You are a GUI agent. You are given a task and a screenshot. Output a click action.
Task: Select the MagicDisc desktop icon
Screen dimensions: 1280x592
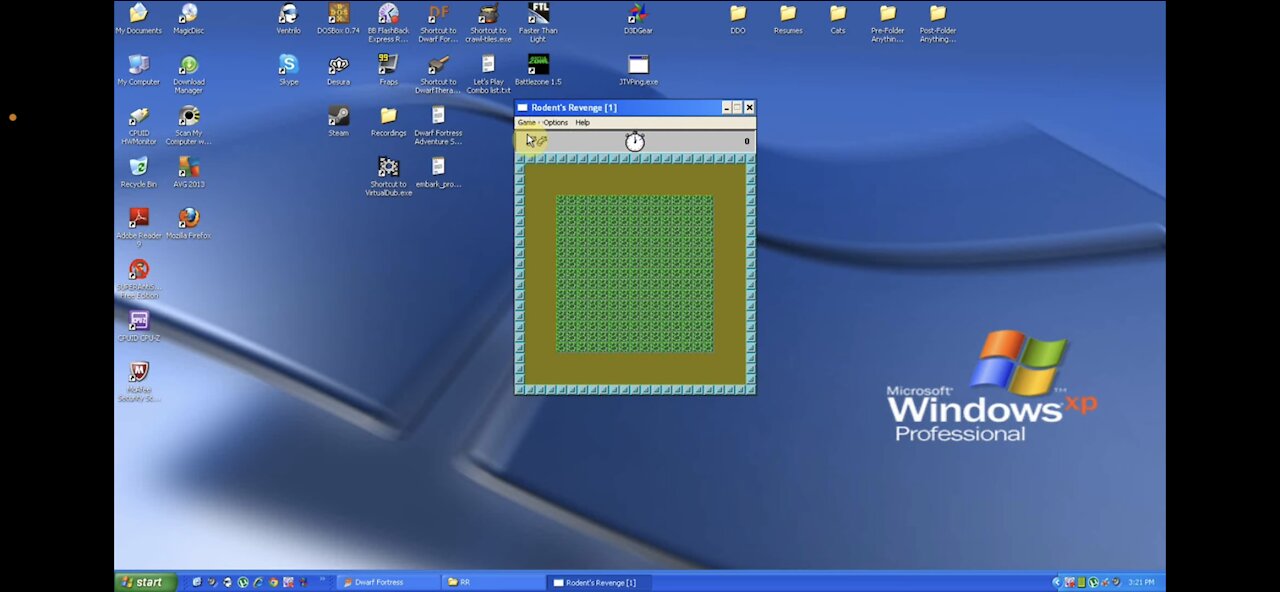[188, 19]
